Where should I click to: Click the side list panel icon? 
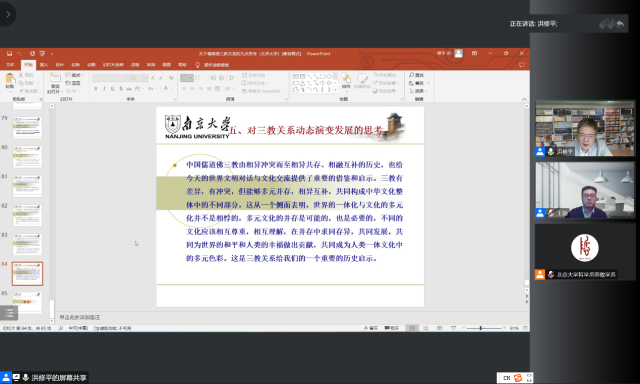pos(9,313)
